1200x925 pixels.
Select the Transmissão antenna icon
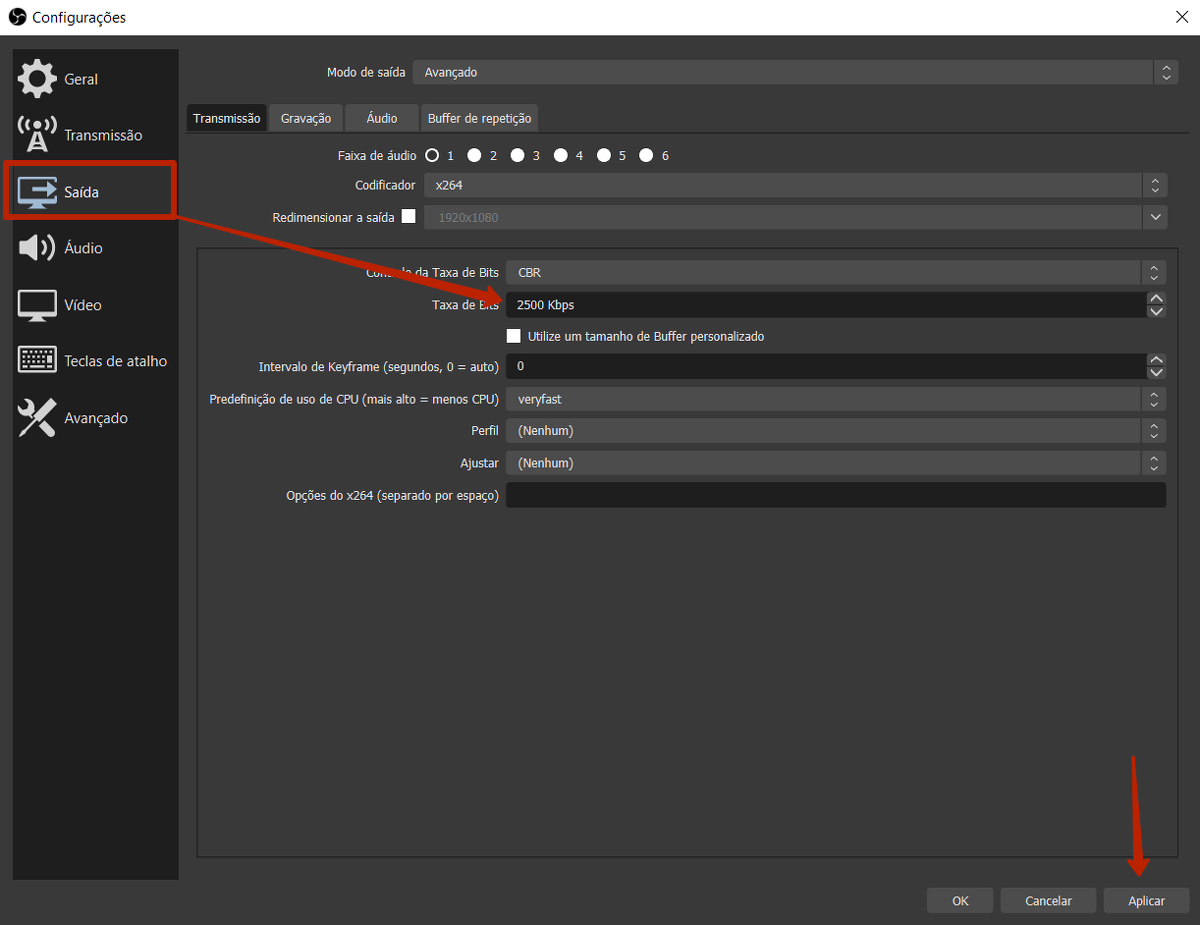(x=37, y=135)
